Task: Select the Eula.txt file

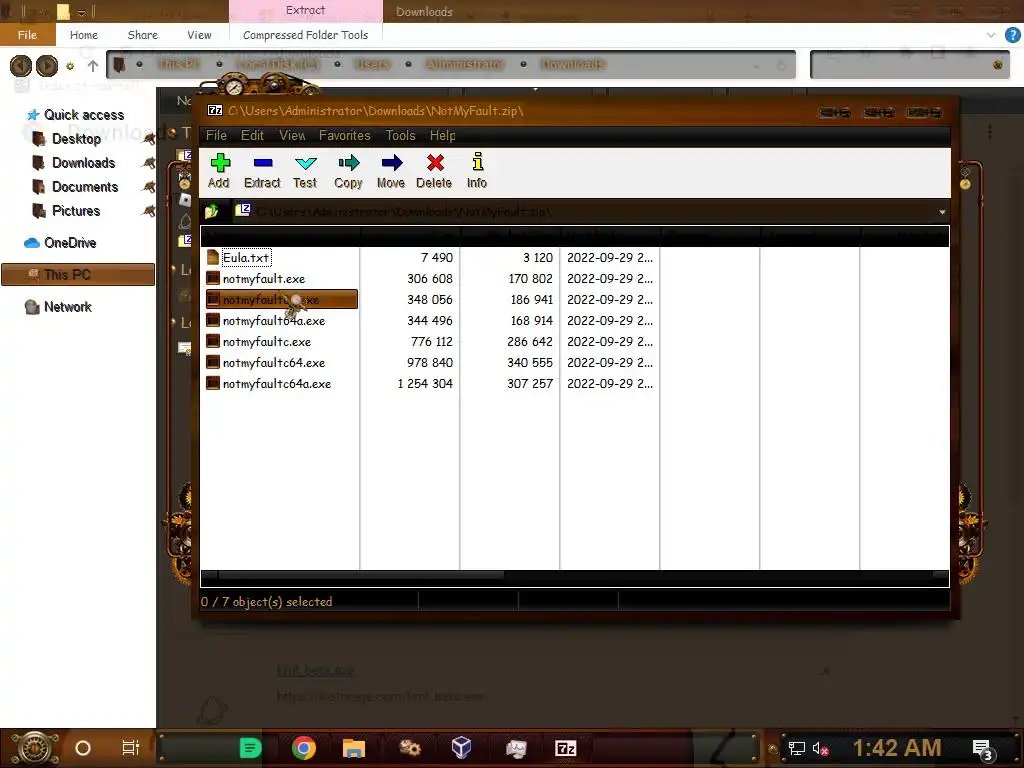Action: (x=246, y=257)
